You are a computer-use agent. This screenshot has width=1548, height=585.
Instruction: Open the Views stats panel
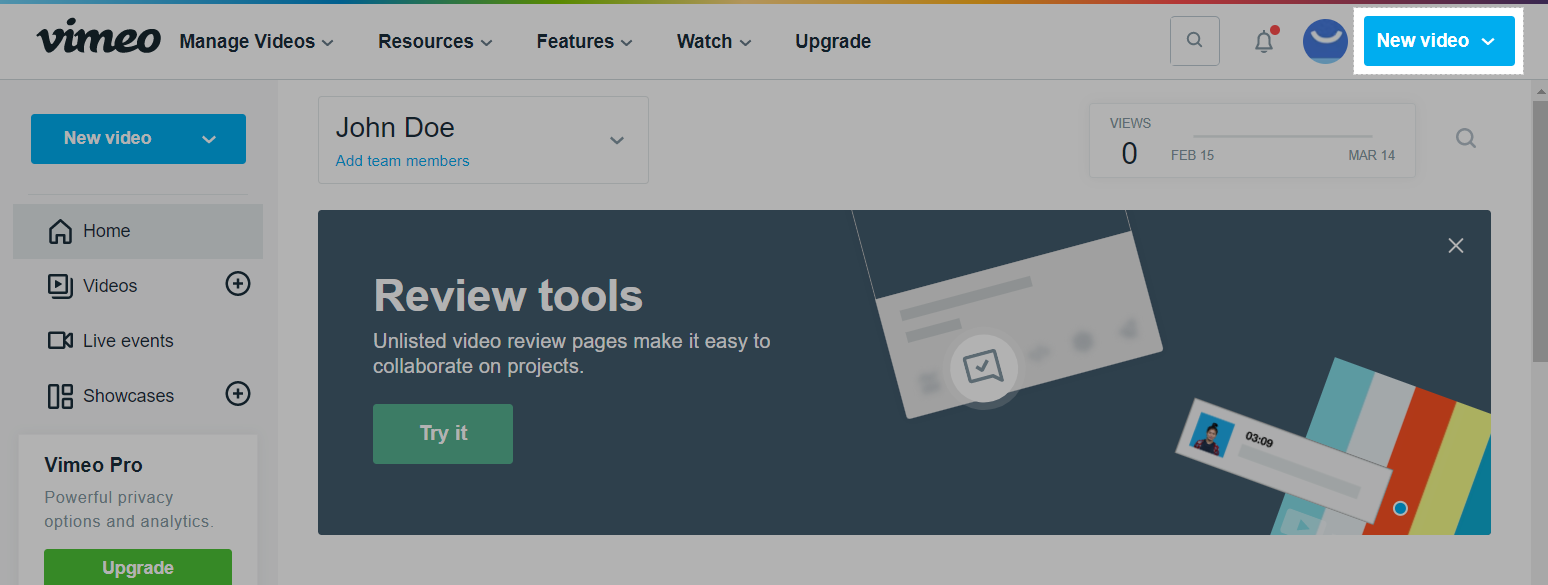pyautogui.click(x=1252, y=141)
